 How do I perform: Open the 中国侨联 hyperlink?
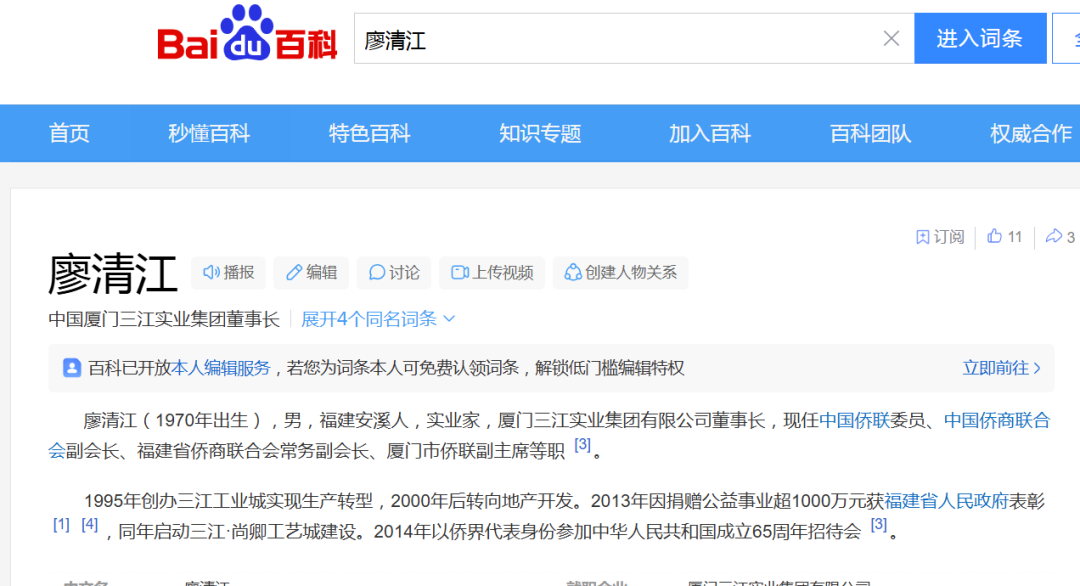tap(854, 421)
